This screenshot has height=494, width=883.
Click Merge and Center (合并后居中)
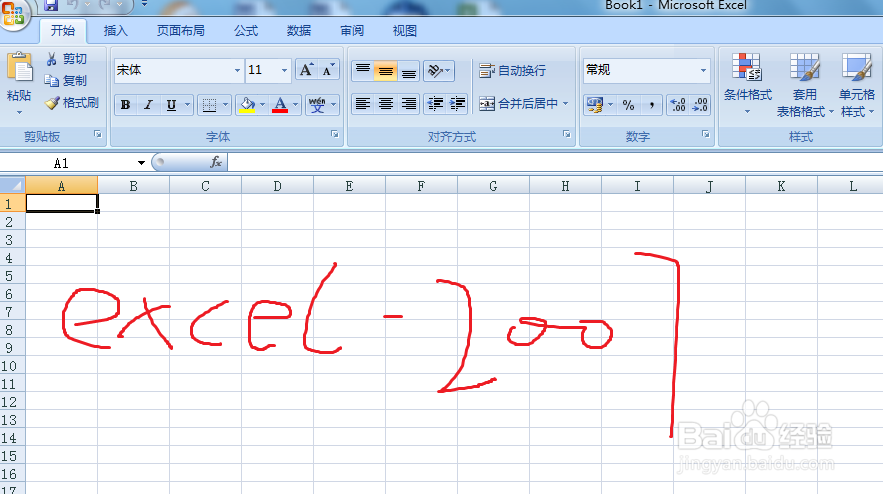point(519,104)
